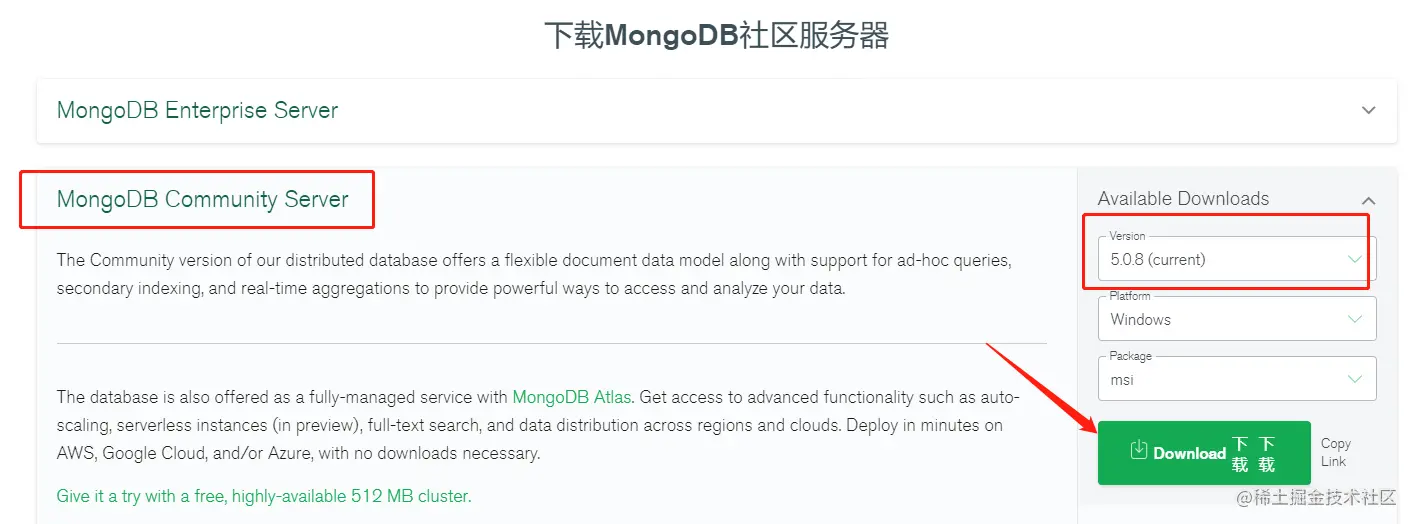This screenshot has height=524, width=1413.
Task: Click the Platform dropdown arrow icon
Action: click(1355, 320)
